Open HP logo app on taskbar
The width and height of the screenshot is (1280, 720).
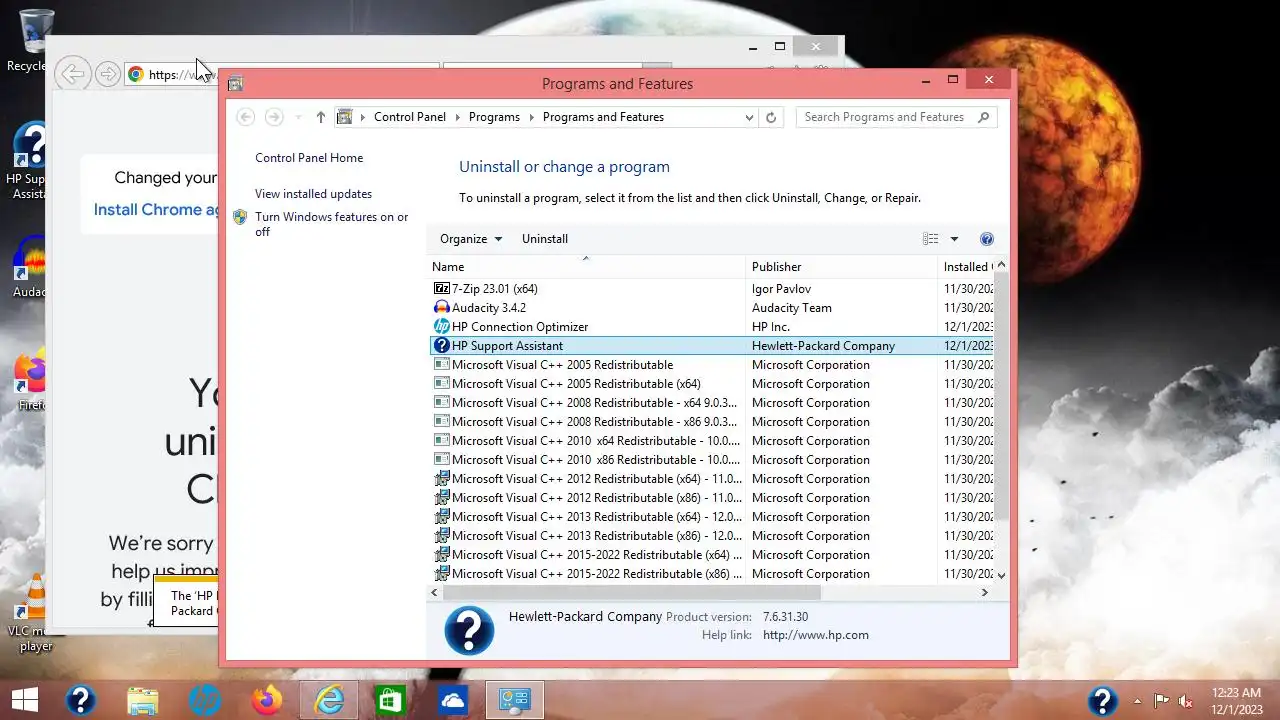coord(204,700)
